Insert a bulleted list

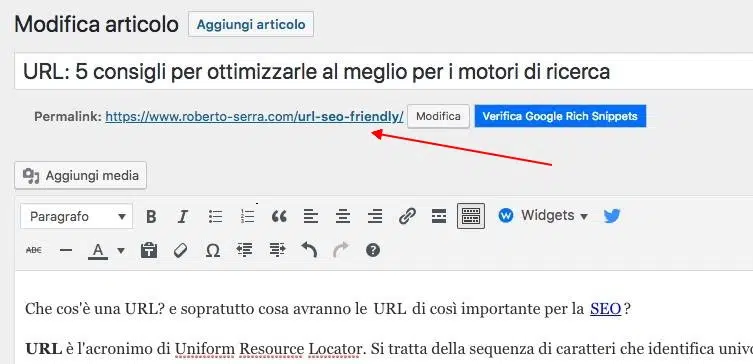[x=216, y=217]
